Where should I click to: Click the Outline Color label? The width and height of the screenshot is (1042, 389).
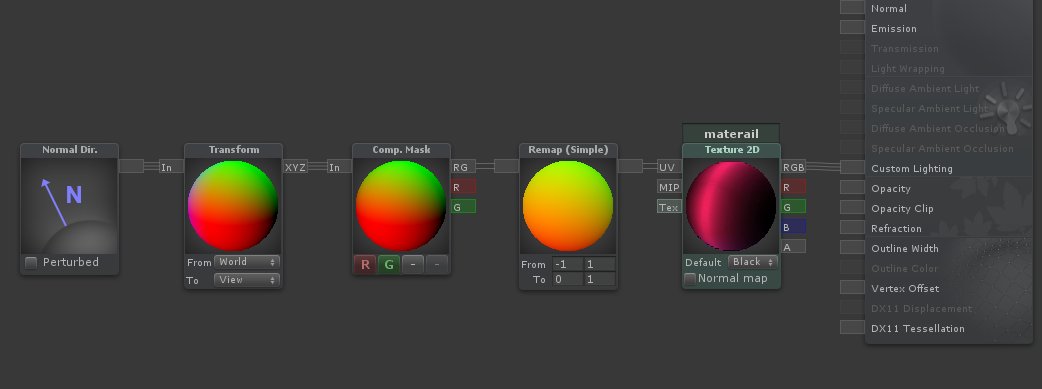[x=905, y=269]
